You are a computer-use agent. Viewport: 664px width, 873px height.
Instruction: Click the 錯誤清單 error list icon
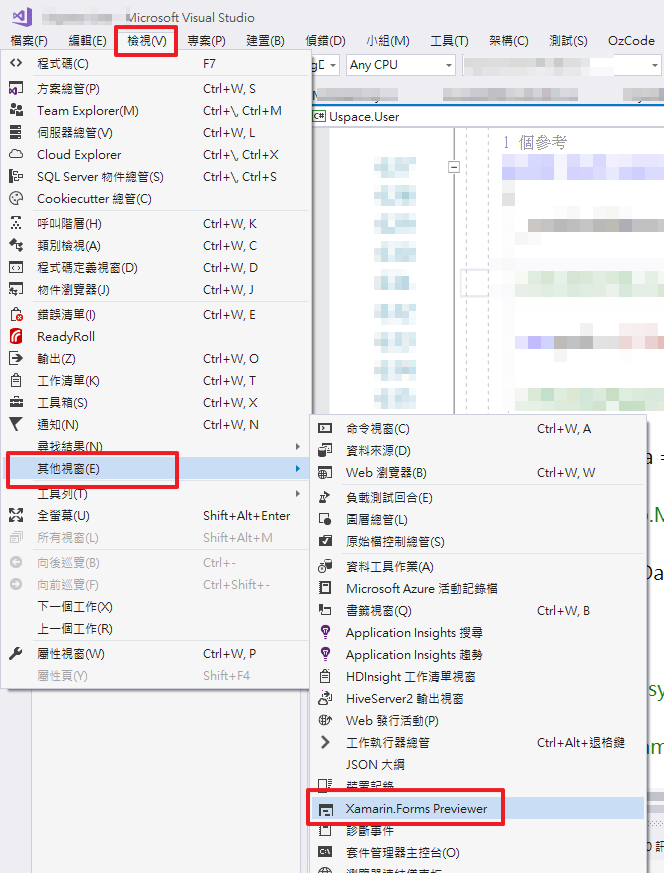(x=16, y=315)
